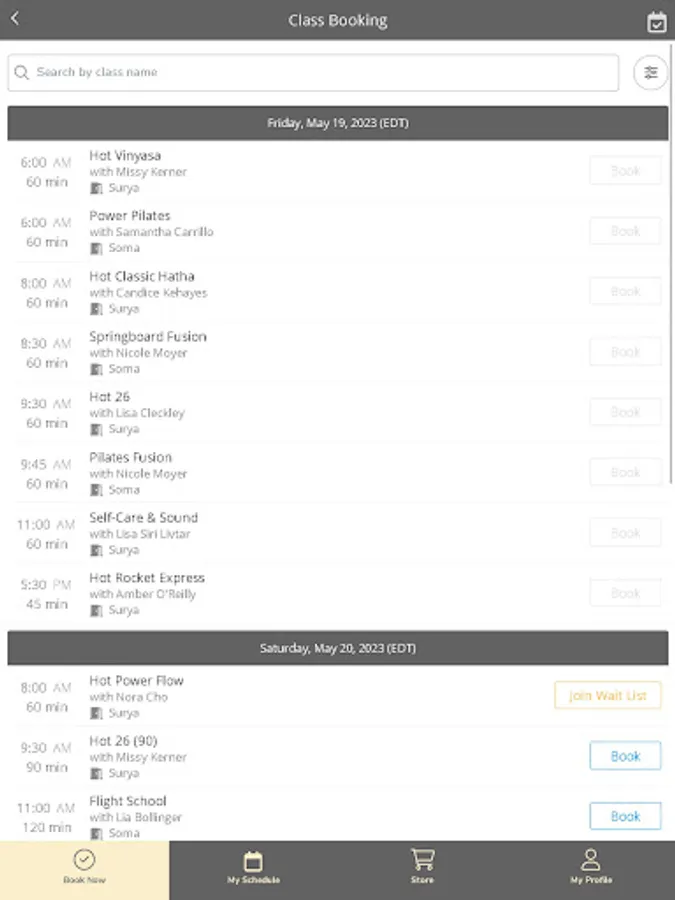
Task: Switch to the Store tab
Action: point(422,869)
